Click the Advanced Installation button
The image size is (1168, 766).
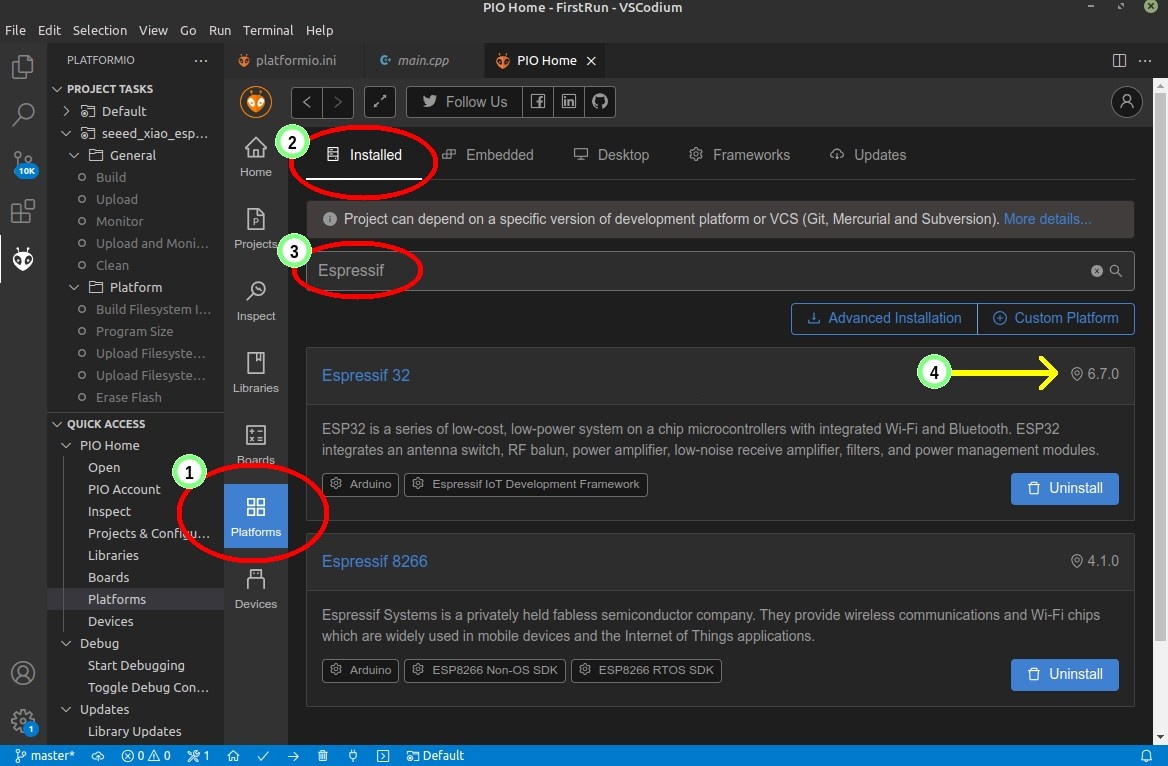tap(883, 318)
